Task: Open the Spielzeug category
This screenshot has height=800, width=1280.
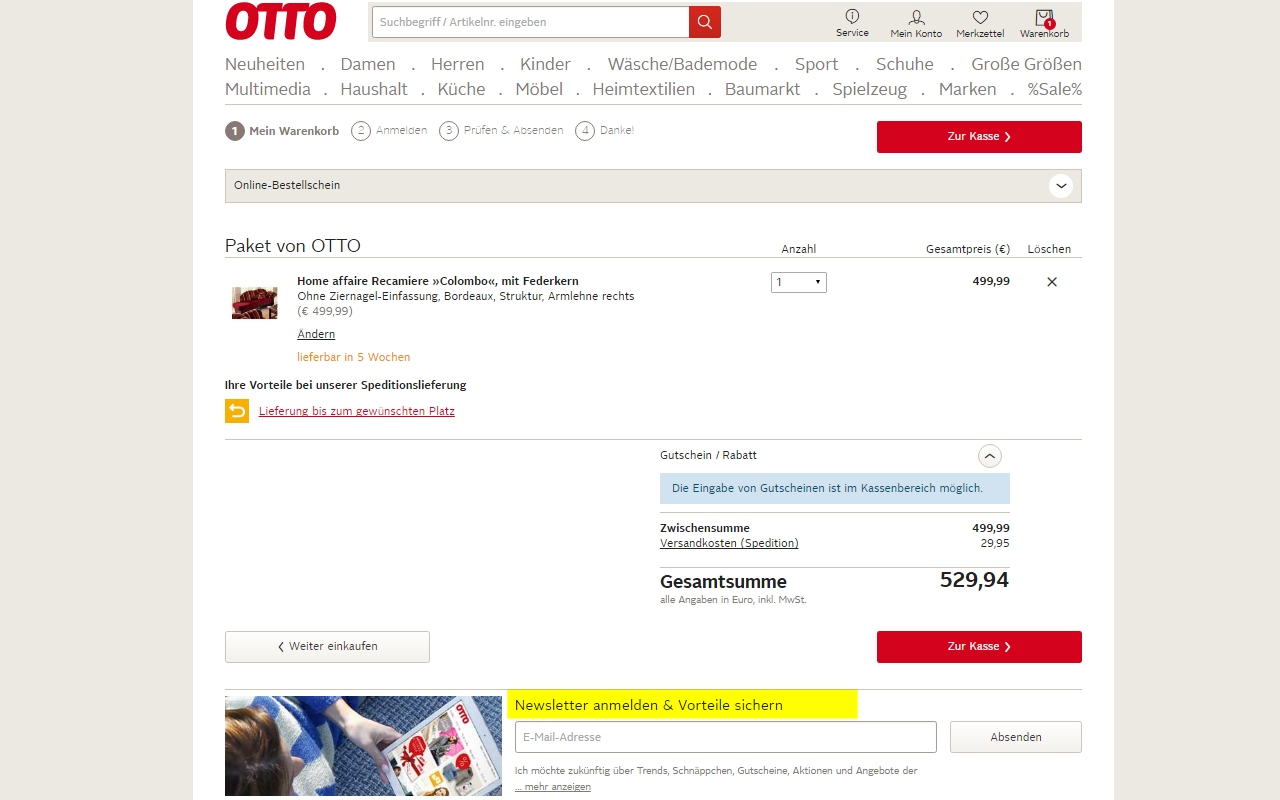Action: tap(869, 89)
